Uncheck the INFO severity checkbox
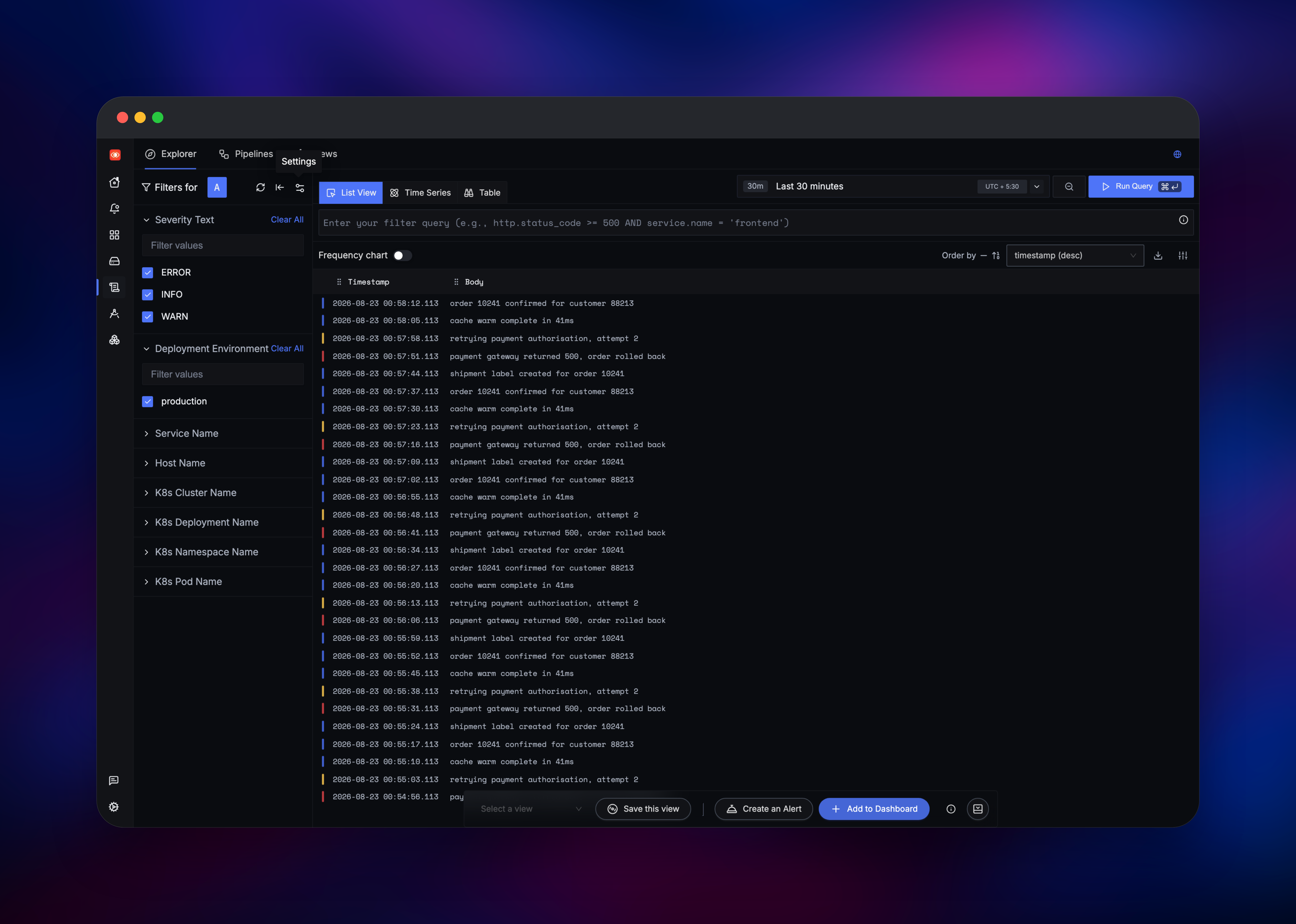The height and width of the screenshot is (924, 1296). (147, 295)
